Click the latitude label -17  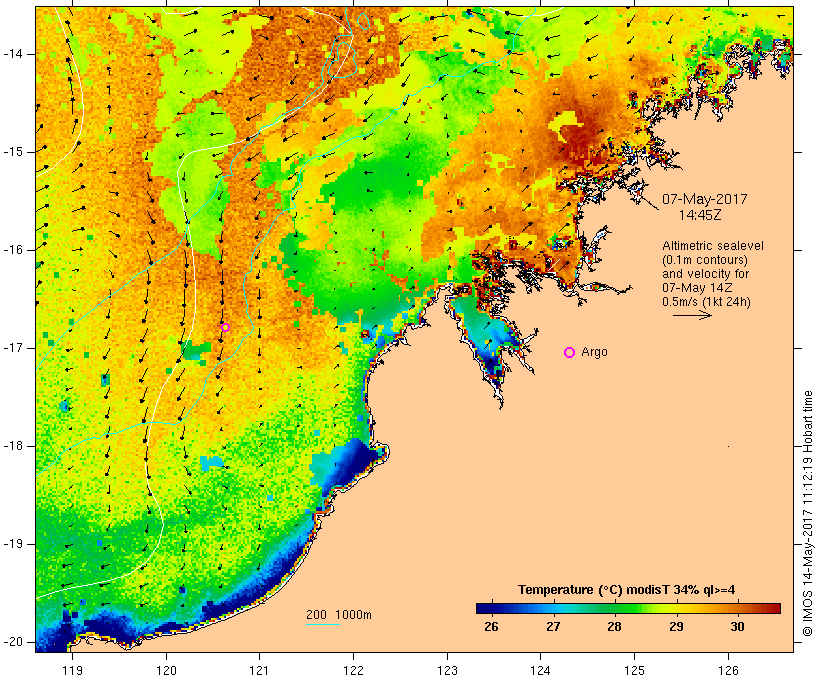13,348
